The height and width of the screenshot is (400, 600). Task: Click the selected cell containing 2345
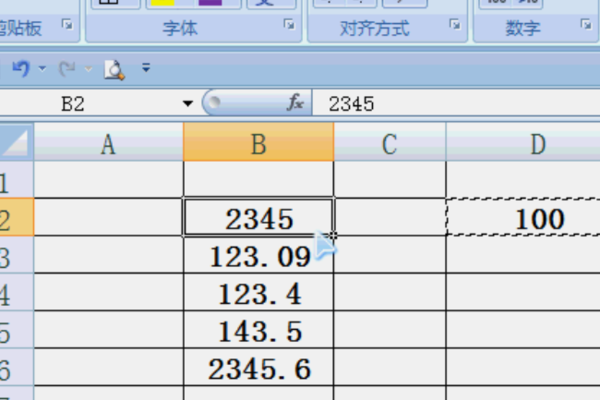pos(259,217)
